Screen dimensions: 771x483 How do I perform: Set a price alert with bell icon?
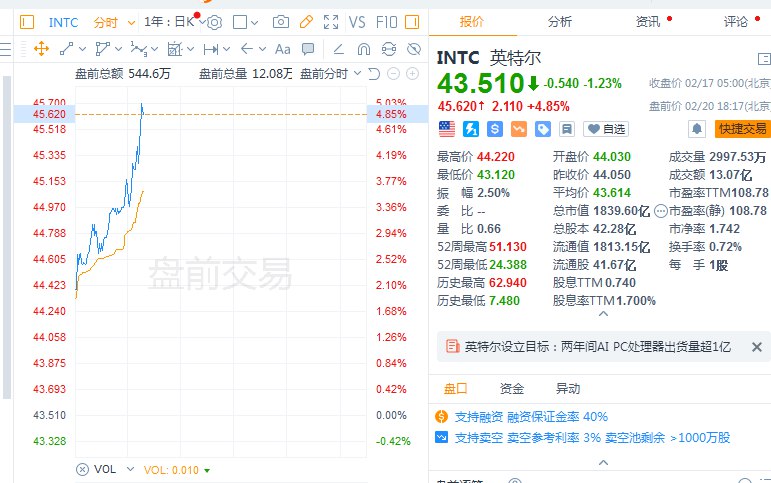click(696, 129)
